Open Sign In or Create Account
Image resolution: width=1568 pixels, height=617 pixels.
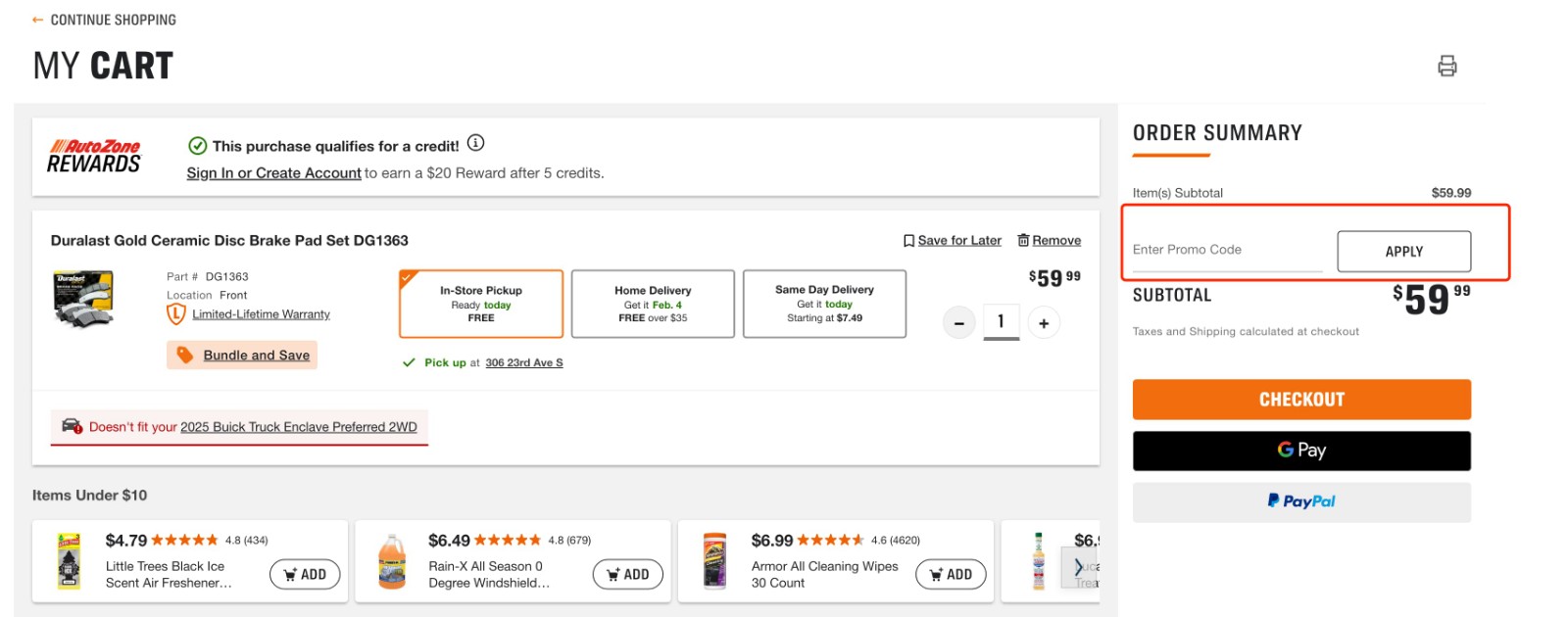pyautogui.click(x=272, y=172)
